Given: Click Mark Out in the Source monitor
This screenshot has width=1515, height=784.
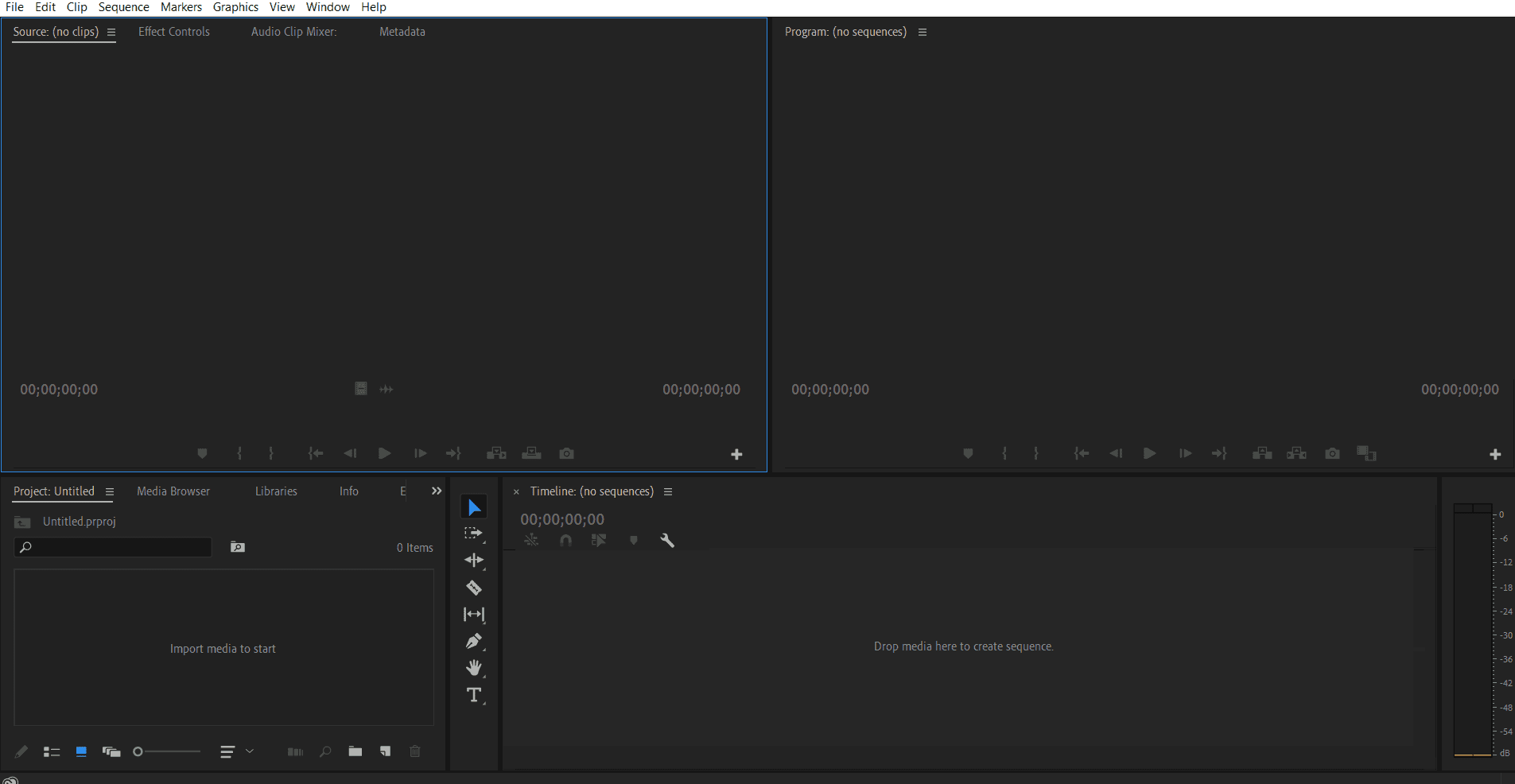Looking at the screenshot, I should point(271,453).
